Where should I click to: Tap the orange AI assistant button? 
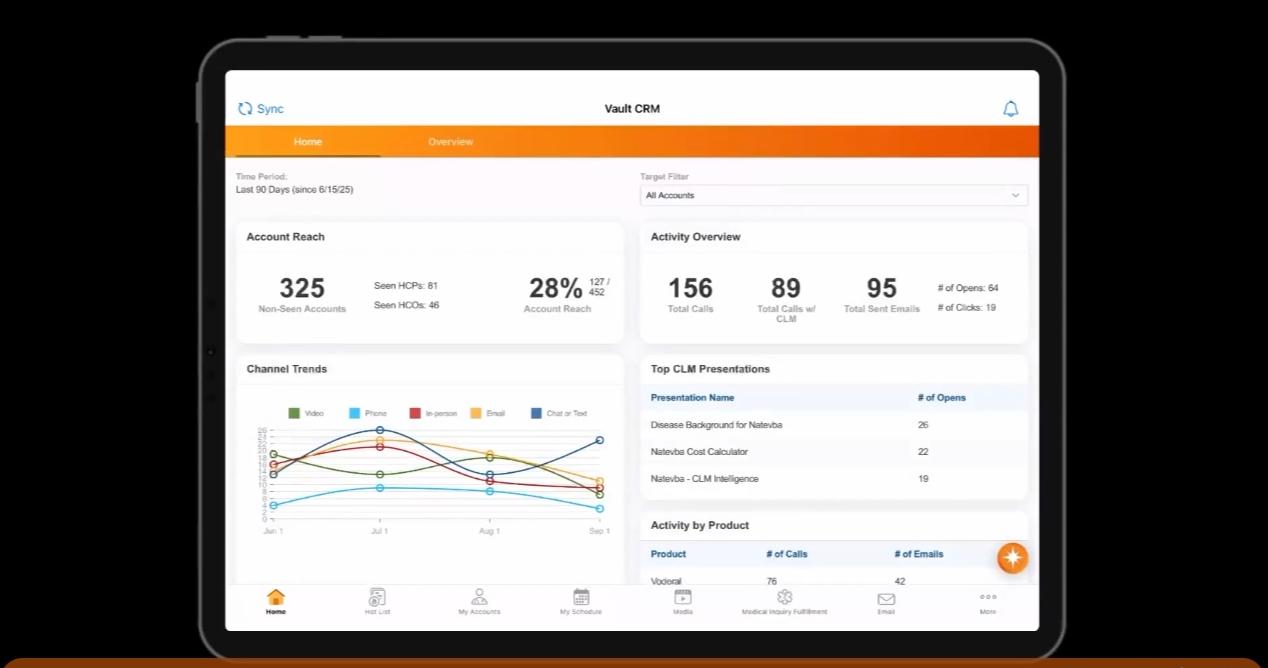[1012, 557]
